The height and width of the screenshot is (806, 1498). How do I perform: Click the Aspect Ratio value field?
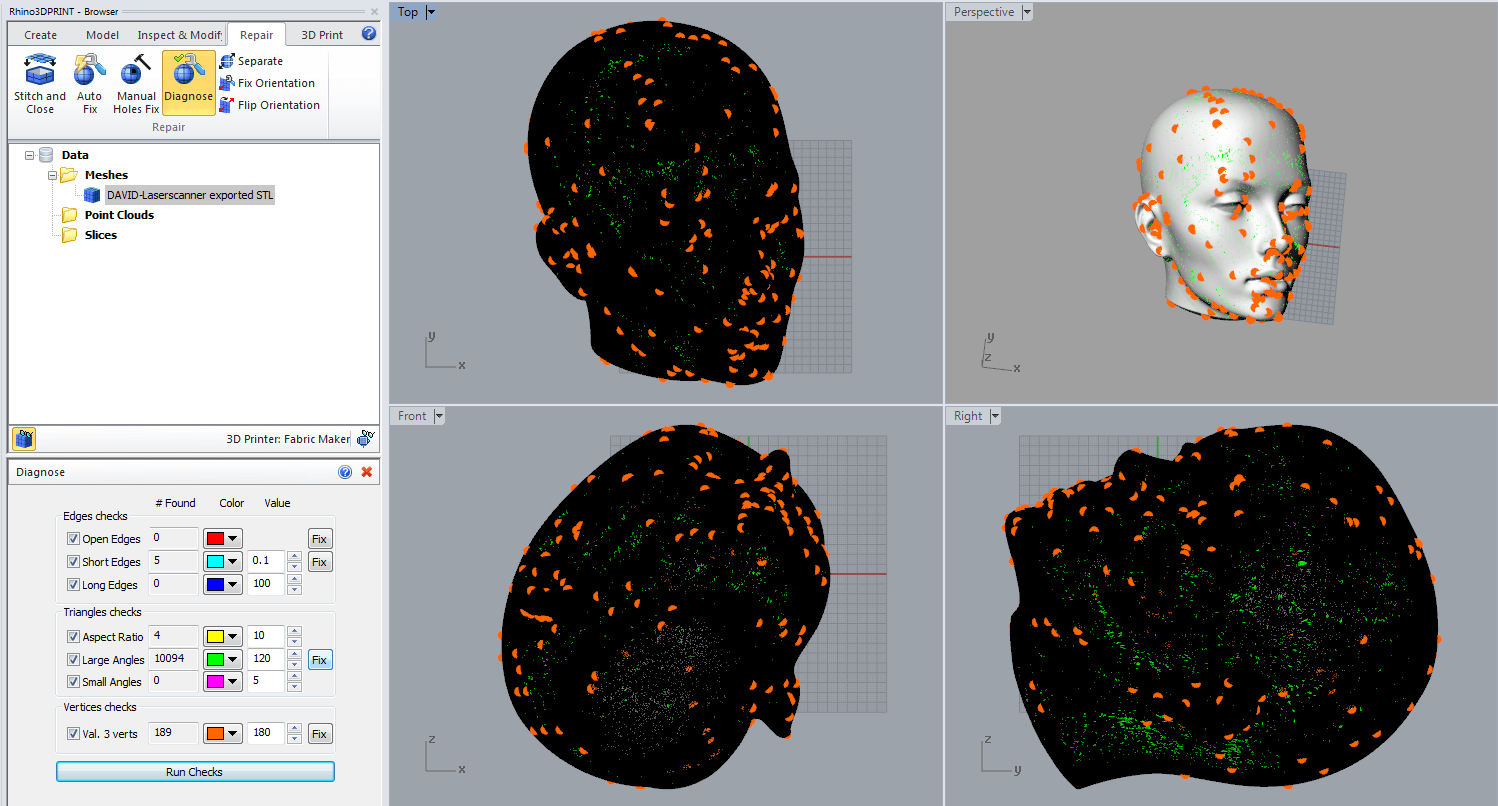[x=265, y=637]
